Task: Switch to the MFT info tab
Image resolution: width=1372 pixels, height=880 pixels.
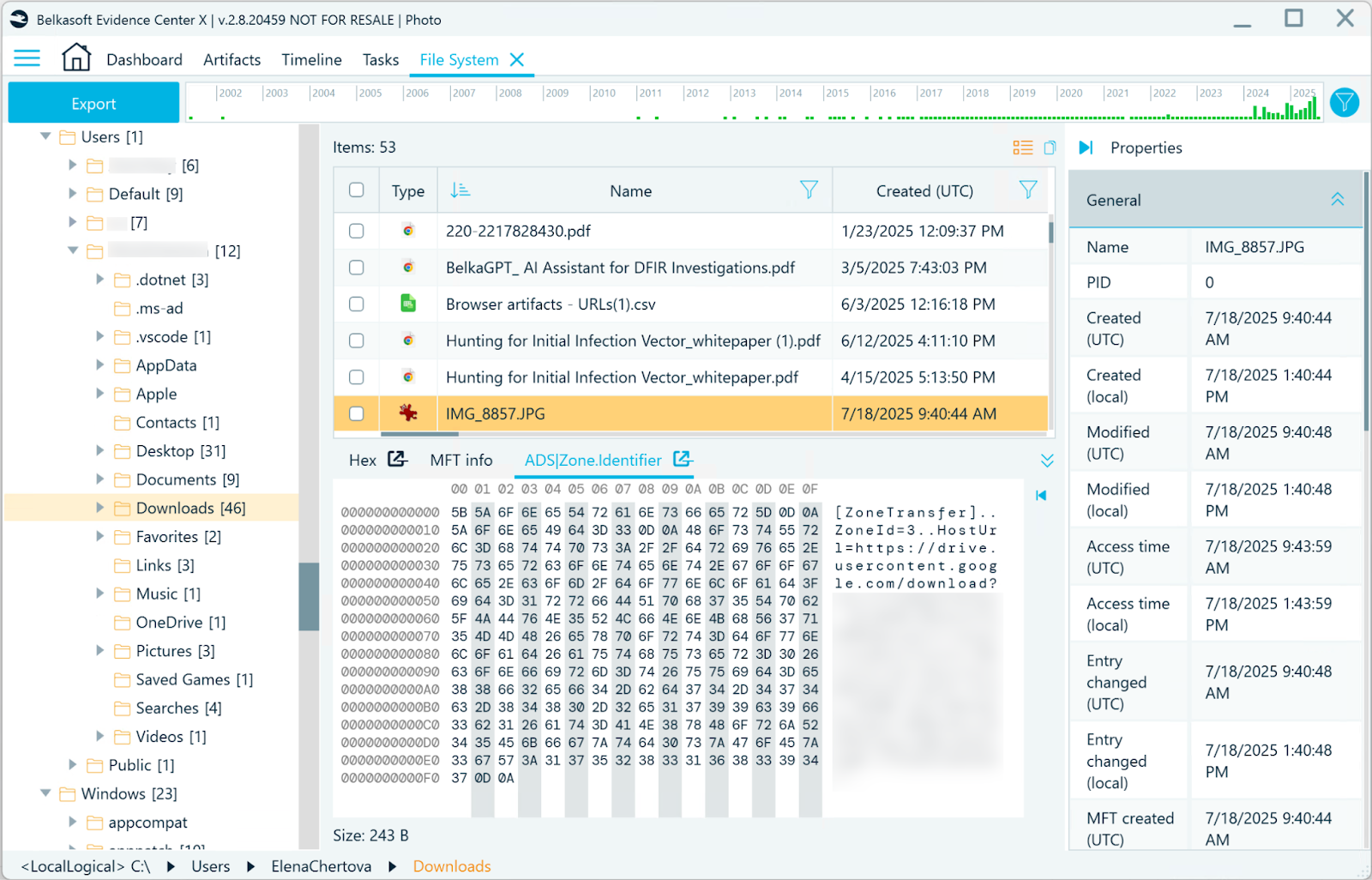Action: [461, 461]
